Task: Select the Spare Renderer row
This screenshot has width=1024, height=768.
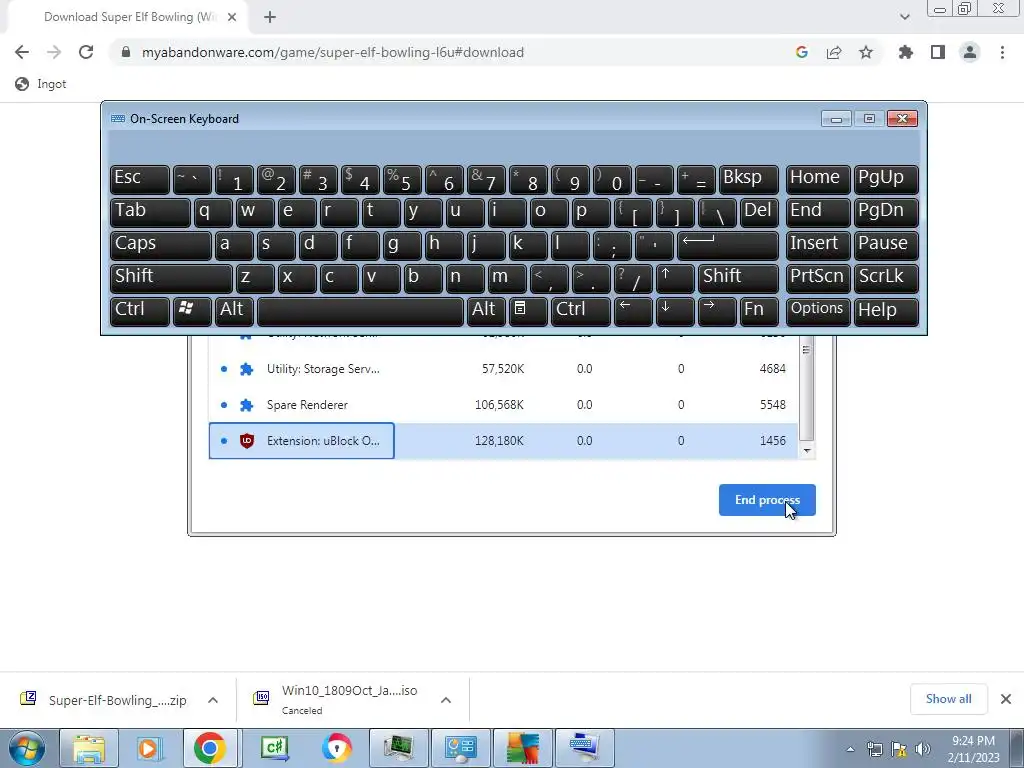Action: click(x=503, y=405)
